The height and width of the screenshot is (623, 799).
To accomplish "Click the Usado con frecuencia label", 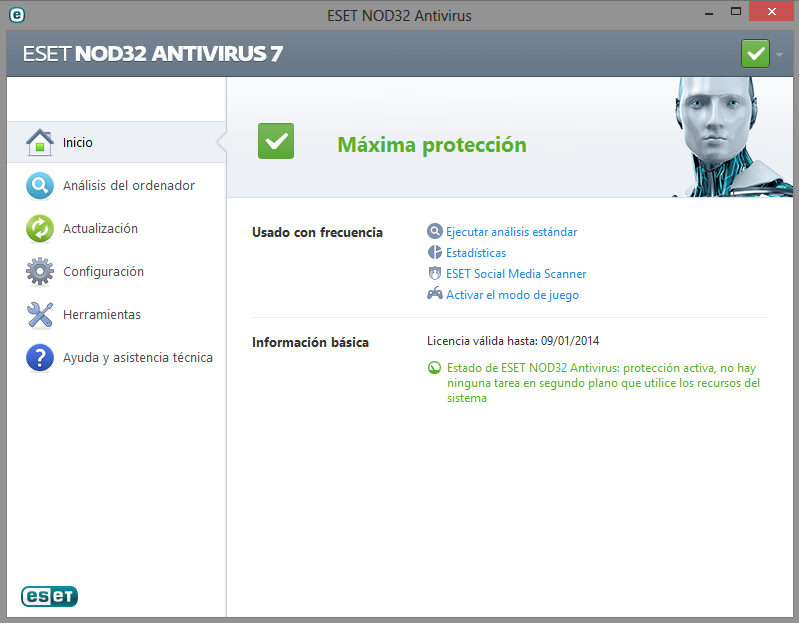I will 317,232.
